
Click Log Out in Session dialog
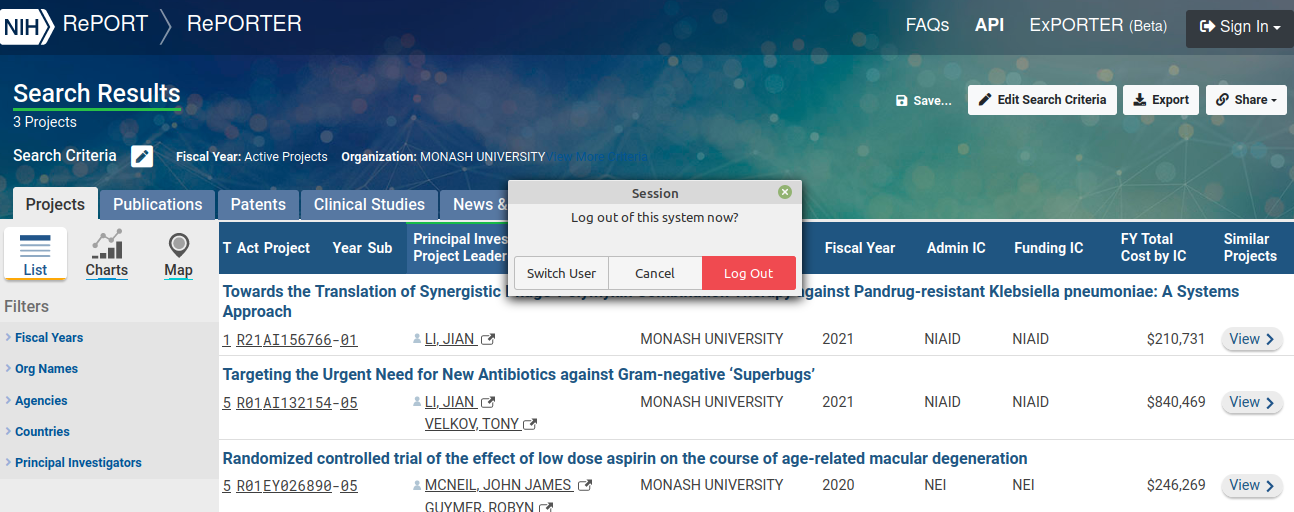point(749,273)
